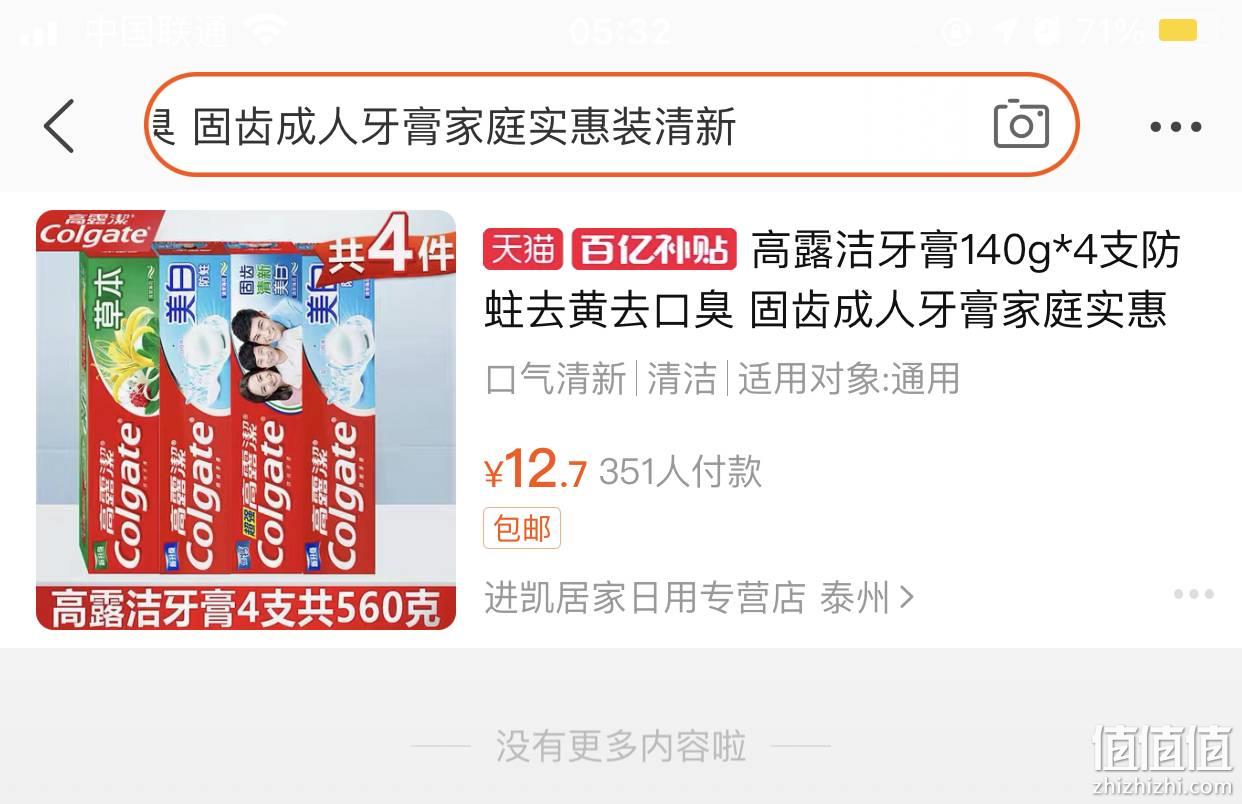Open camera image search icon
1242x804 pixels.
[1021, 125]
